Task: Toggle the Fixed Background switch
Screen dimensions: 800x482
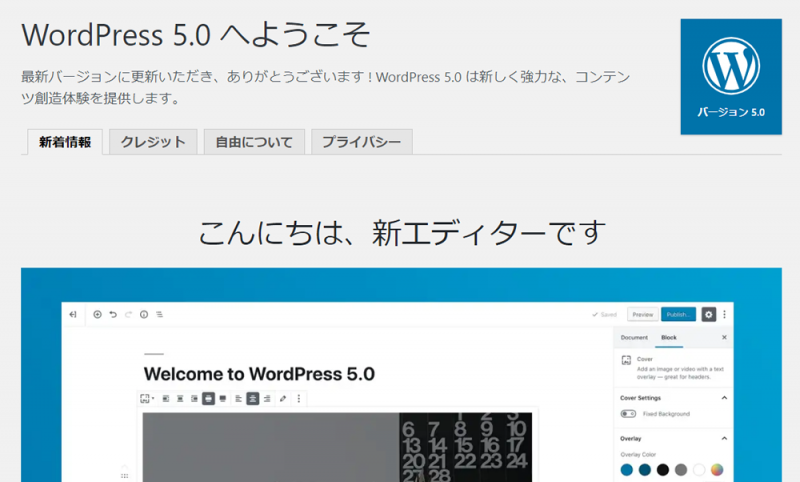Action: coord(628,414)
